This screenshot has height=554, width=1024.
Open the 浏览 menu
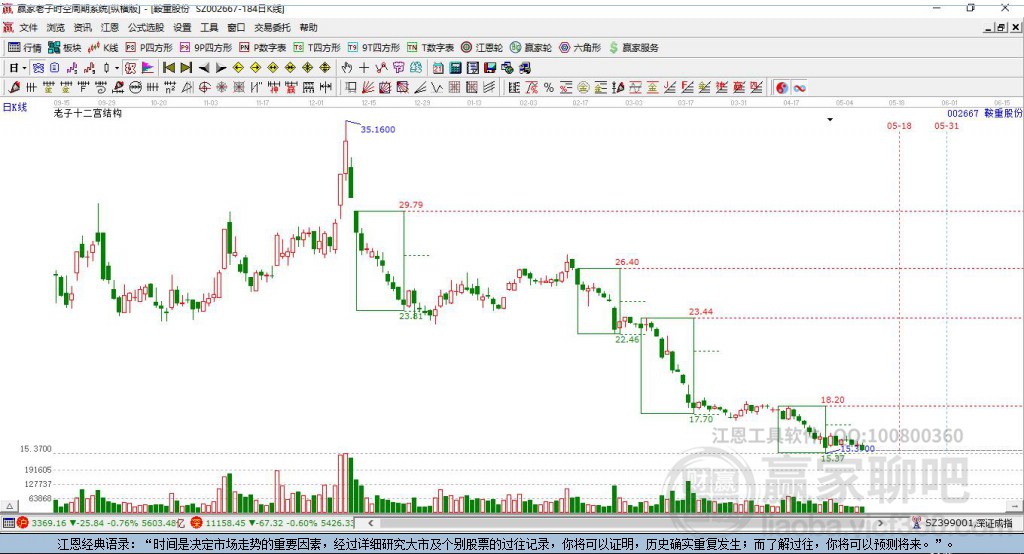click(x=56, y=27)
